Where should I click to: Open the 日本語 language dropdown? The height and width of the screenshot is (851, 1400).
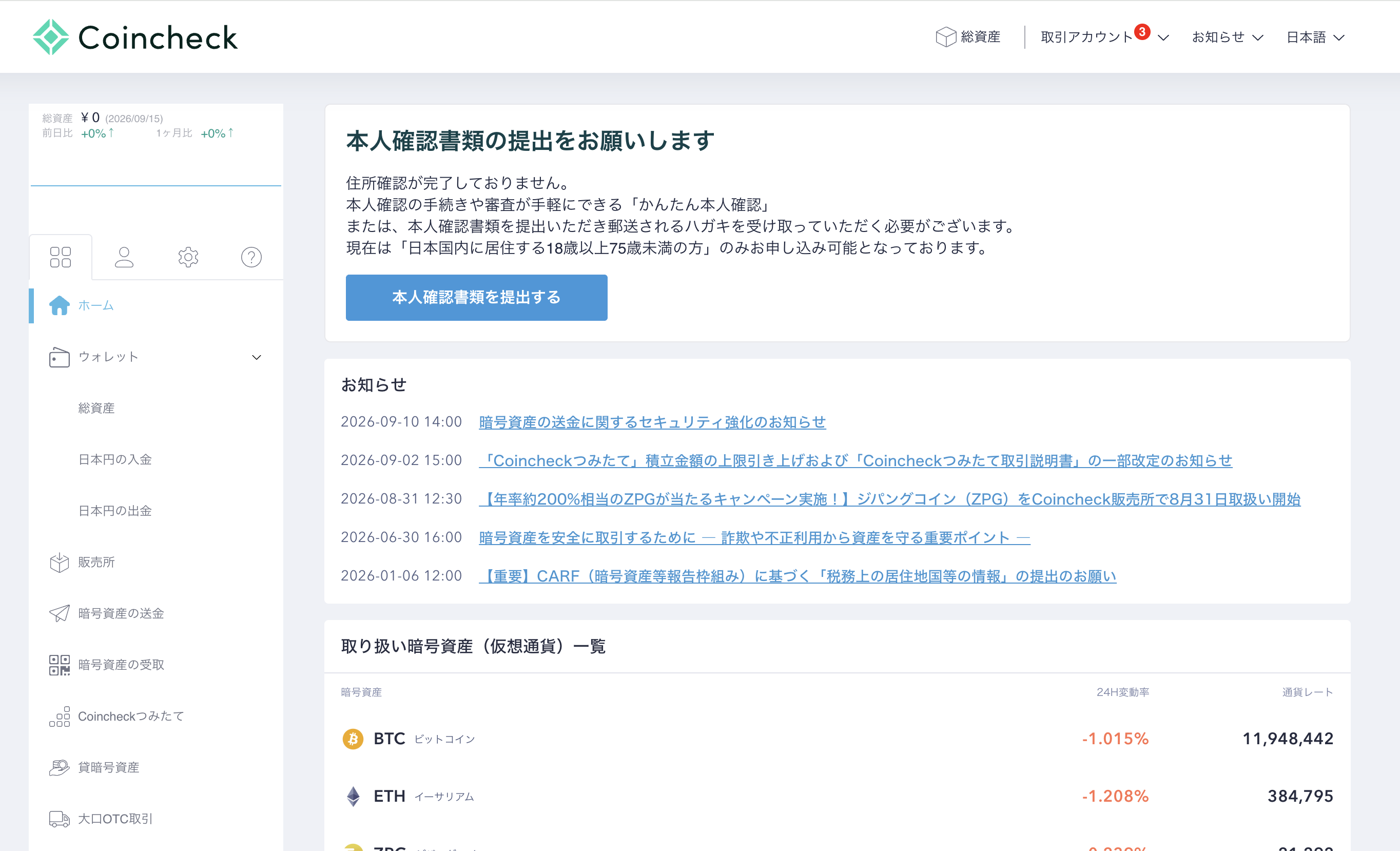click(1315, 37)
